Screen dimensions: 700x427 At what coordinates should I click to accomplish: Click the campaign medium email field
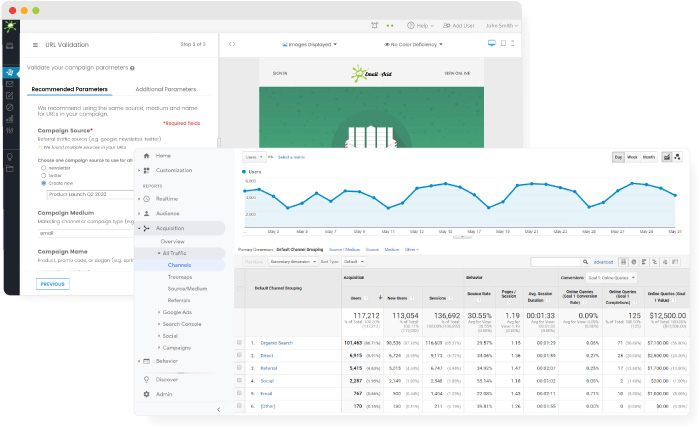pos(86,233)
